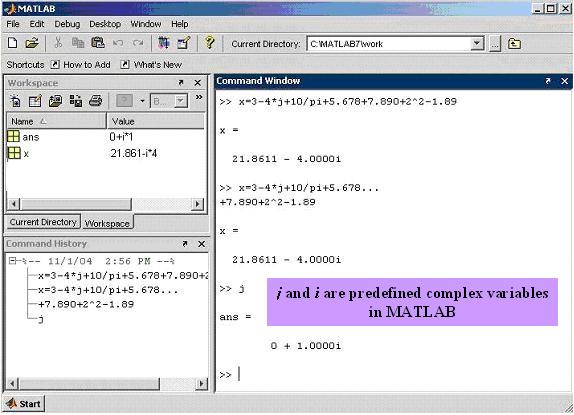
Task: Launch Simulink from the toolbar icon
Action: click(164, 43)
